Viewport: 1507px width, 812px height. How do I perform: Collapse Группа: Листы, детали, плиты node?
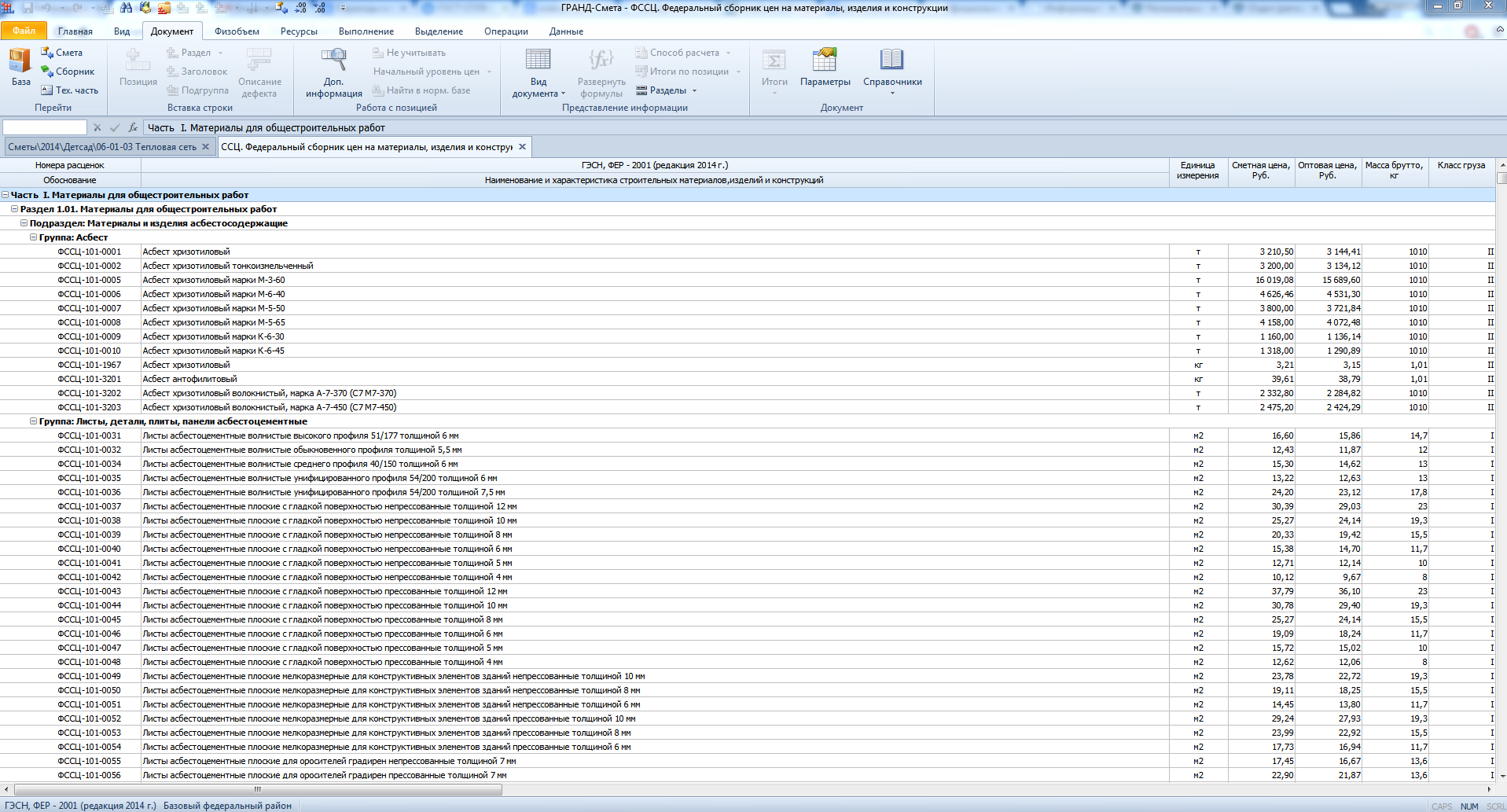click(x=34, y=421)
